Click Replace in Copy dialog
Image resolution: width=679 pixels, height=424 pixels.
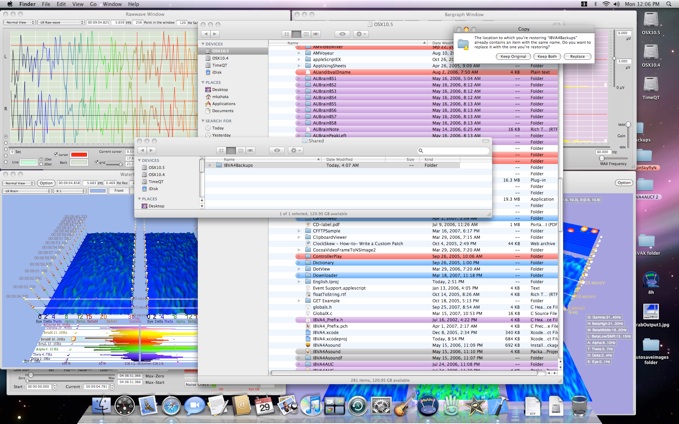pyautogui.click(x=577, y=57)
